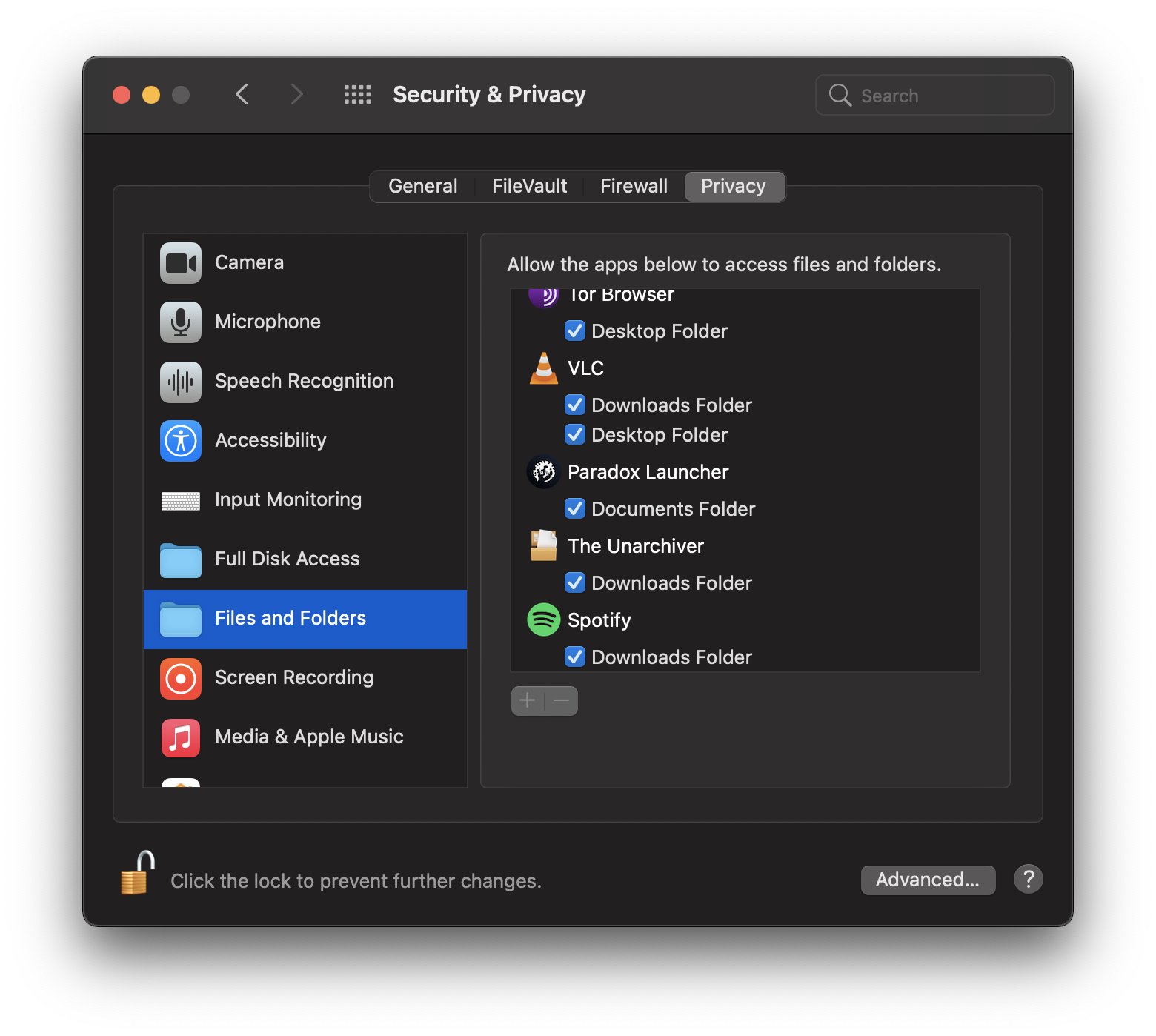
Task: Click the Camera icon in sidebar
Action: (x=181, y=263)
